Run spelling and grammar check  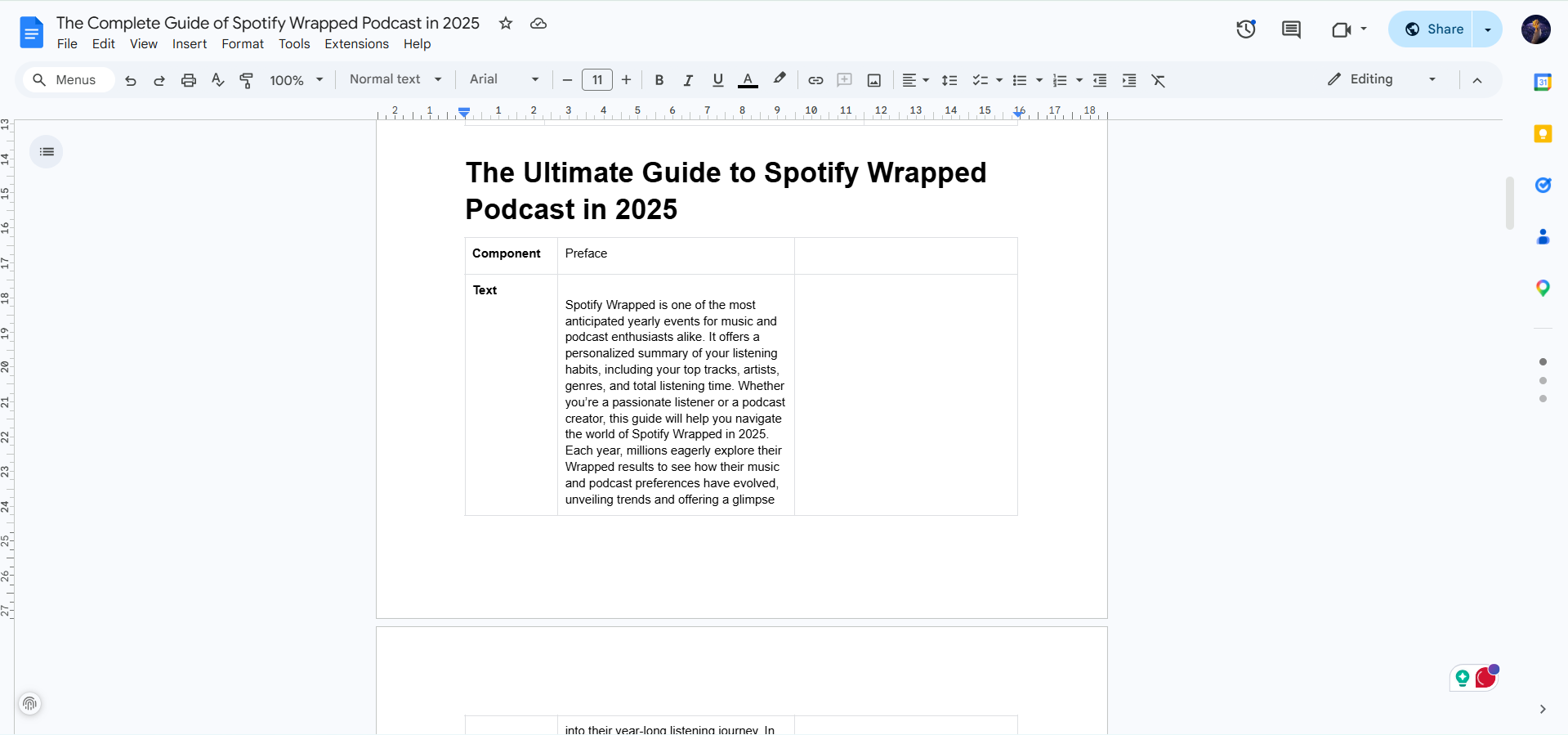[217, 80]
